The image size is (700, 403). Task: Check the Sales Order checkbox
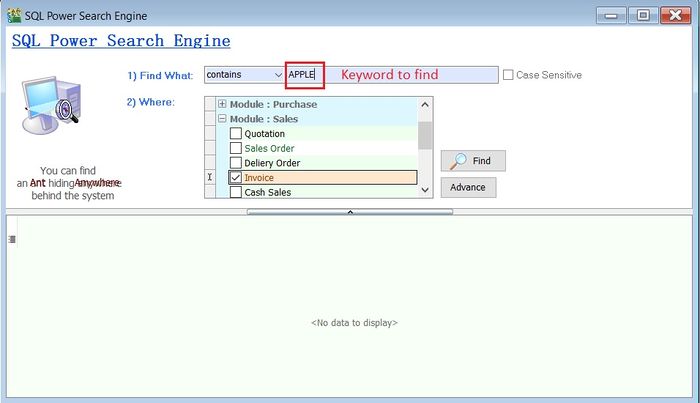(236, 148)
